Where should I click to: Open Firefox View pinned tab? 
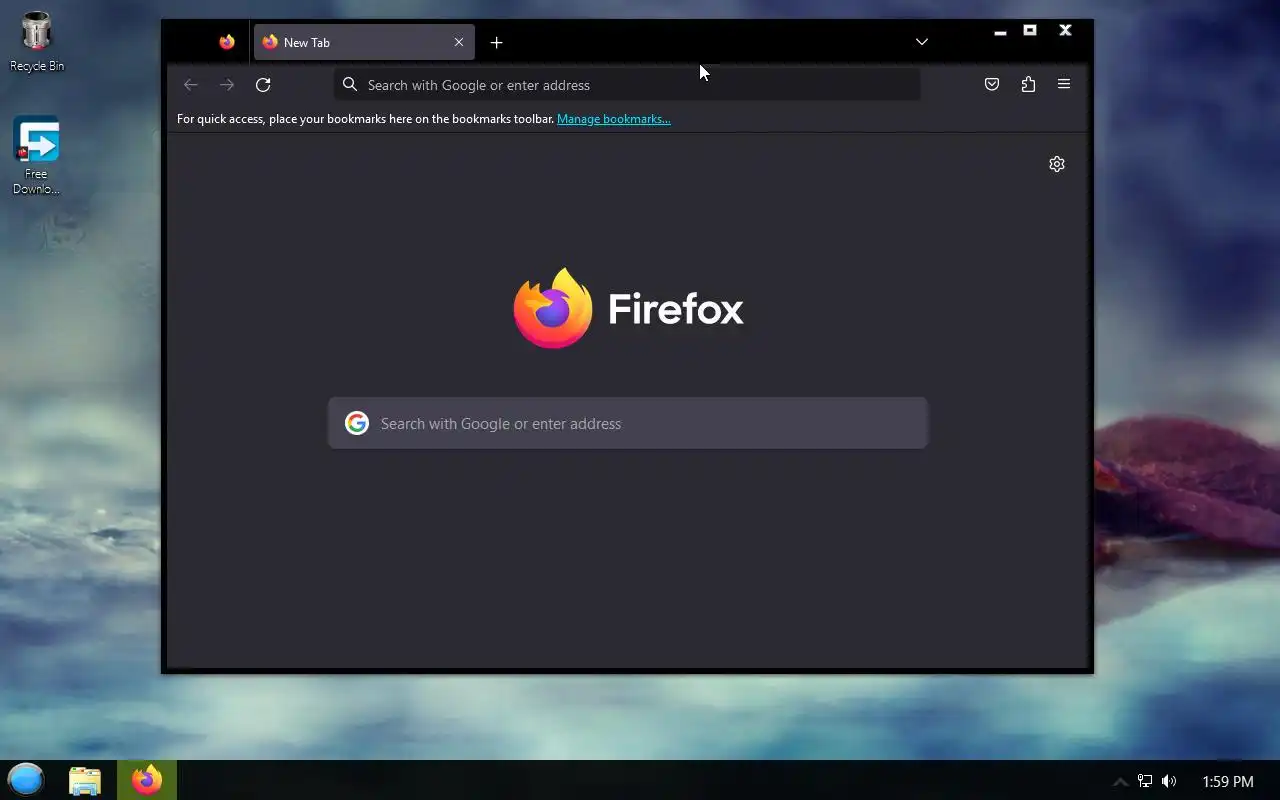click(x=227, y=42)
